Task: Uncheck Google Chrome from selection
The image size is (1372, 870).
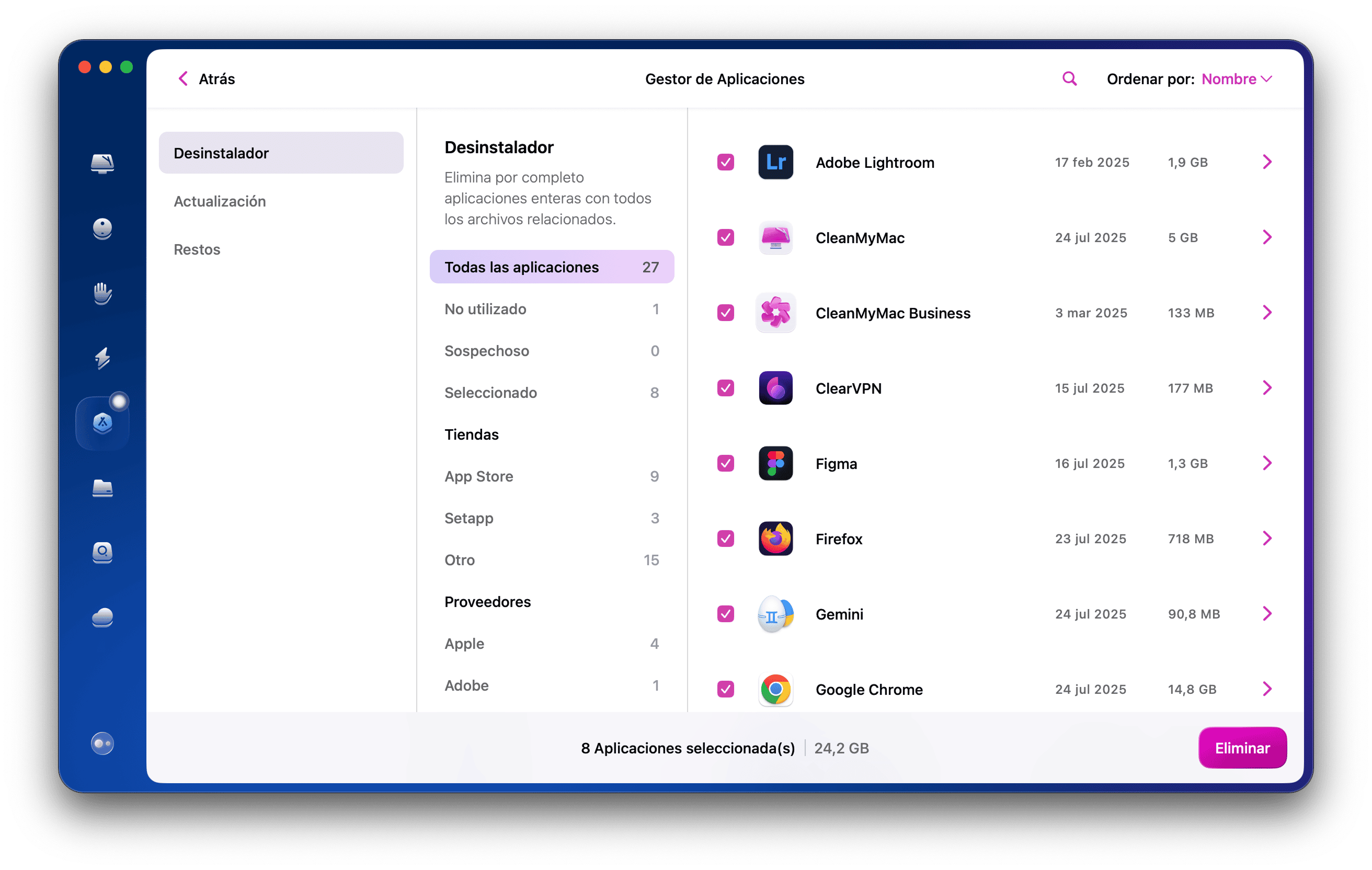Action: coord(725,690)
